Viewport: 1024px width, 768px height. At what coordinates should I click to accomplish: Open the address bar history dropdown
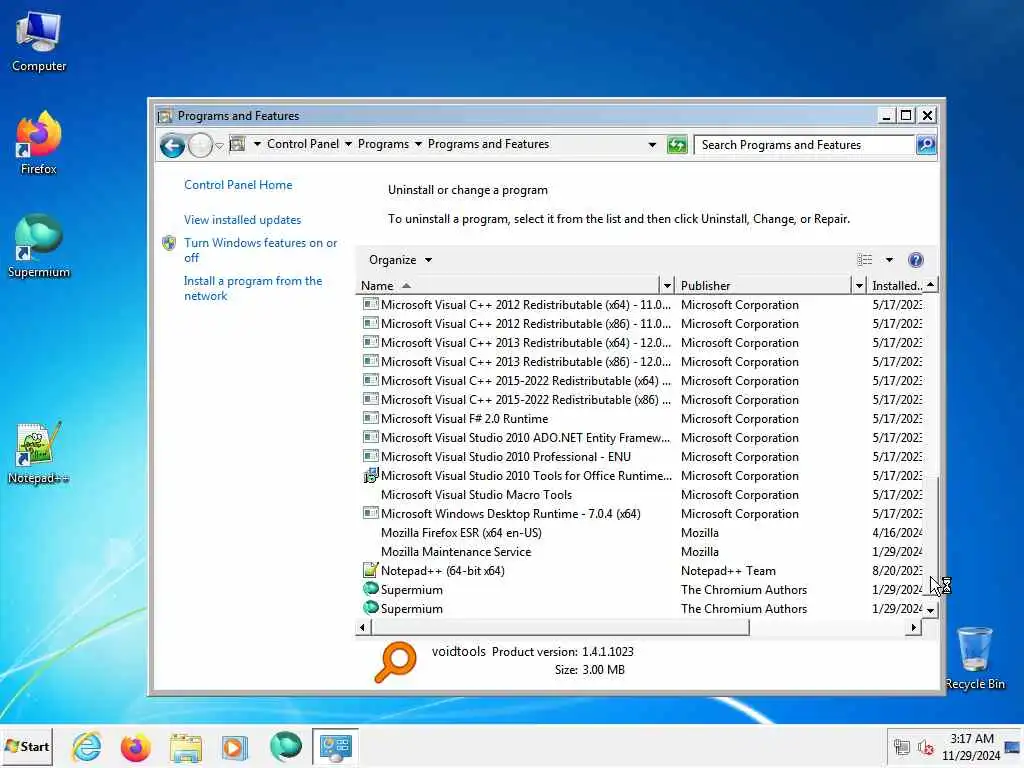click(652, 144)
